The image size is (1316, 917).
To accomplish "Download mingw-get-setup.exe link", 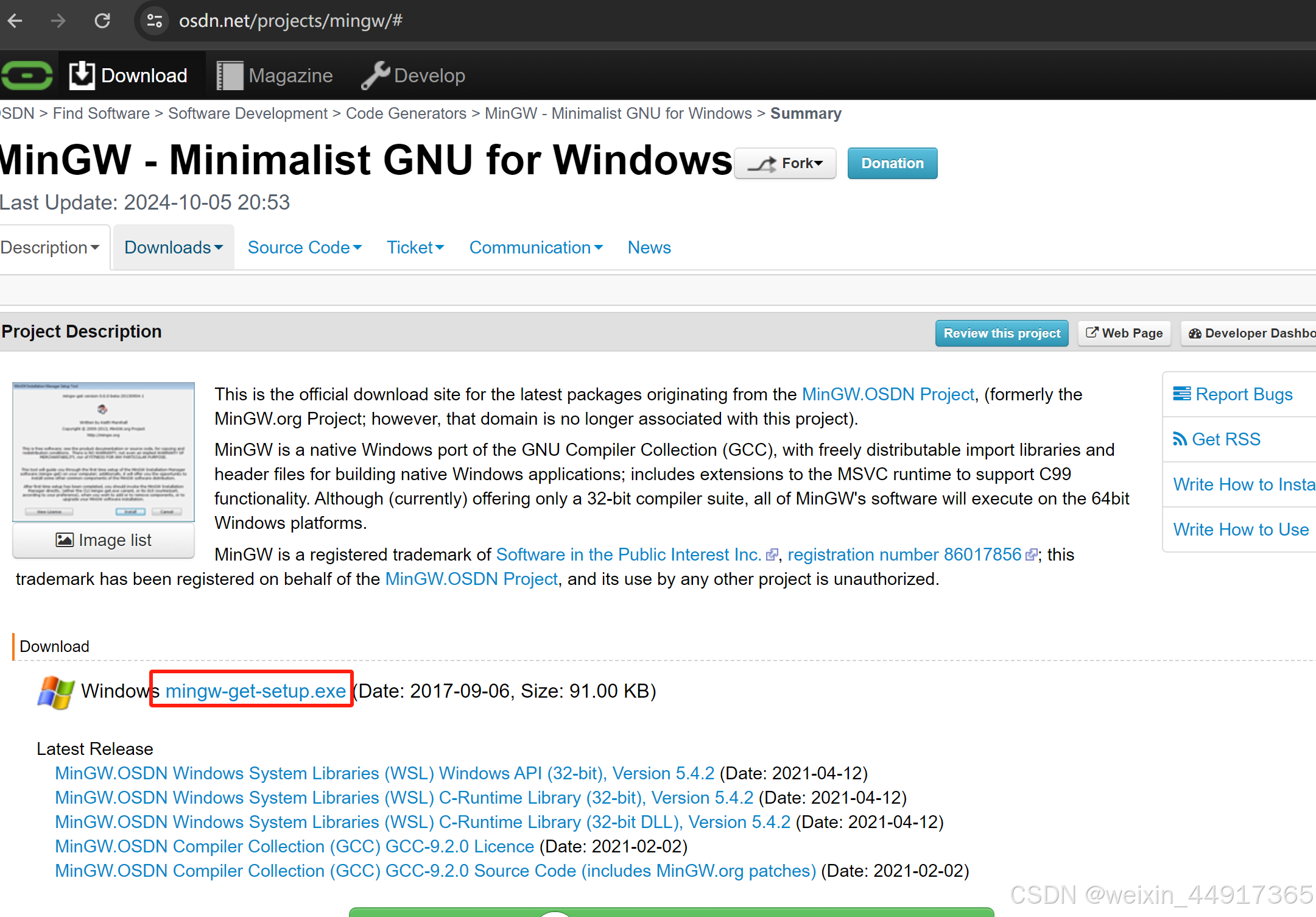I will (x=256, y=691).
